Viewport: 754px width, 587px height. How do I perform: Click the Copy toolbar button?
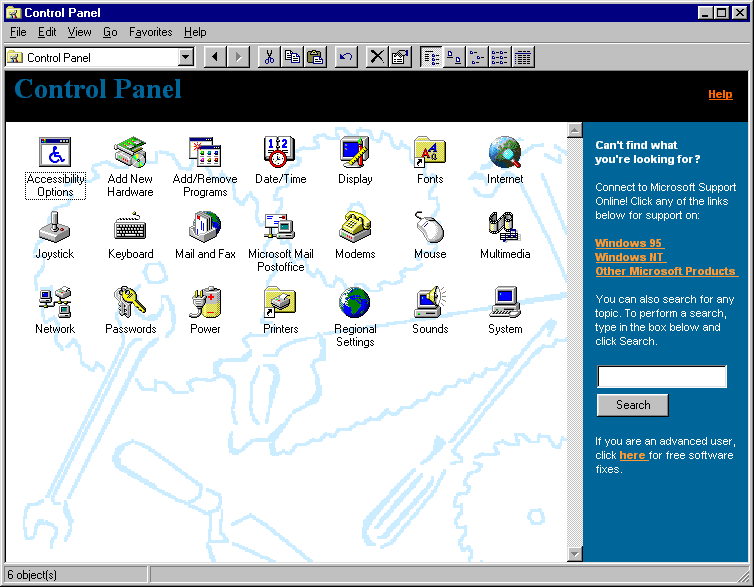[x=292, y=57]
